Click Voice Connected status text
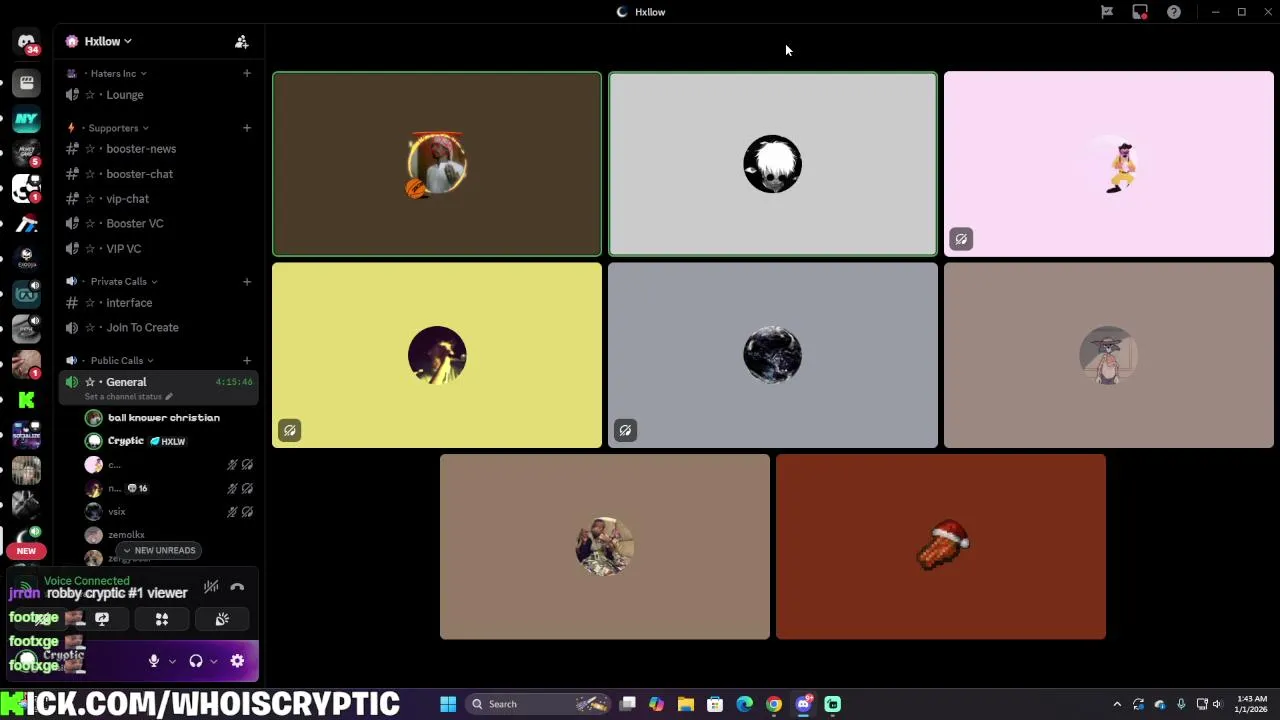The width and height of the screenshot is (1280, 720). (86, 581)
